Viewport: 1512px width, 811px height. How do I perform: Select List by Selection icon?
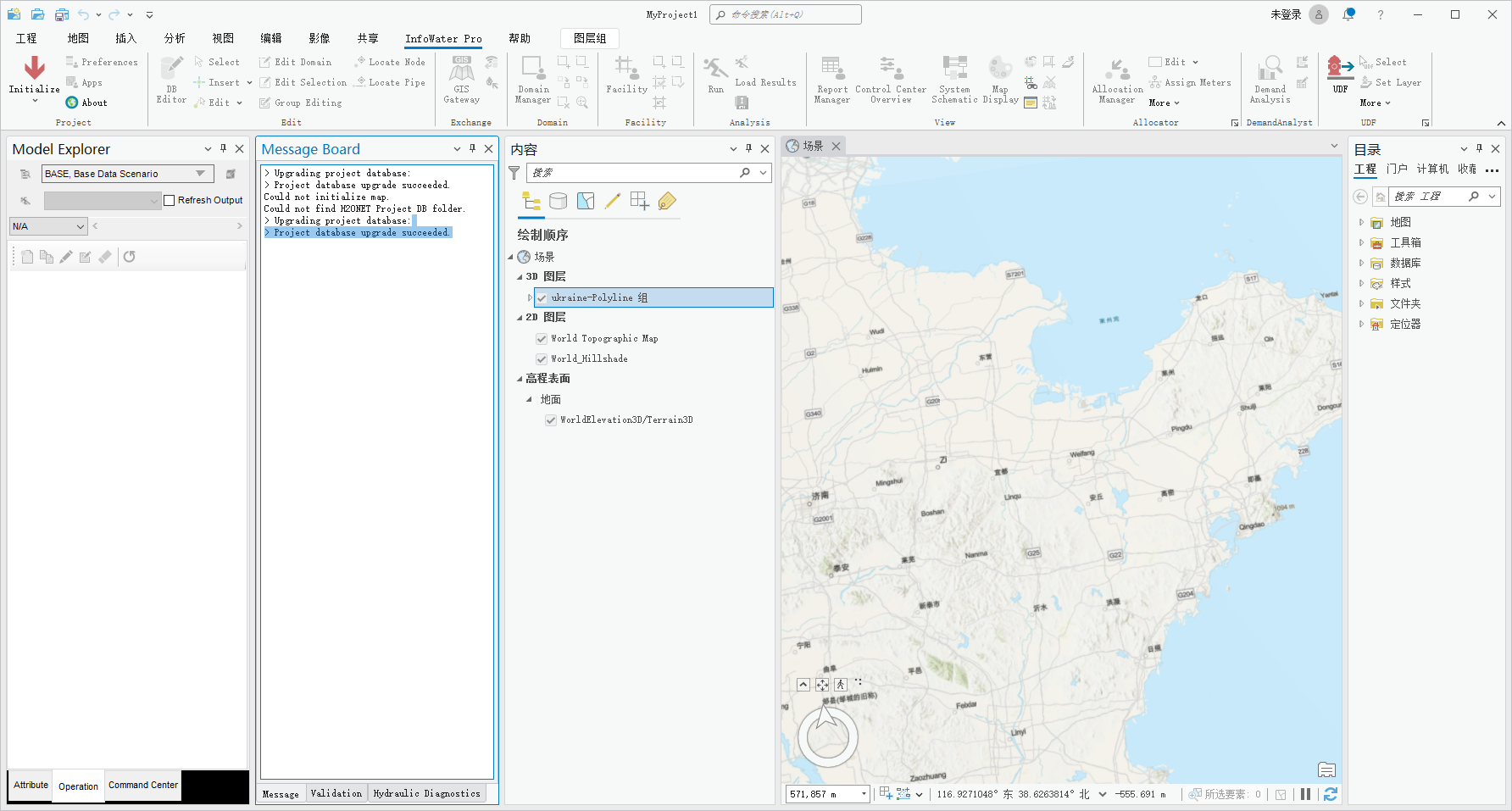586,201
